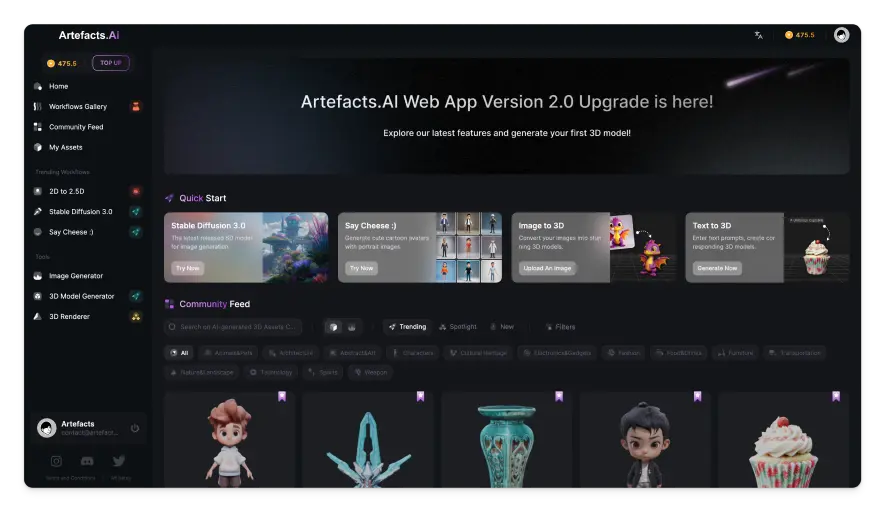This screenshot has width=886, height=512.
Task: Select the Characters category chip
Action: (413, 353)
